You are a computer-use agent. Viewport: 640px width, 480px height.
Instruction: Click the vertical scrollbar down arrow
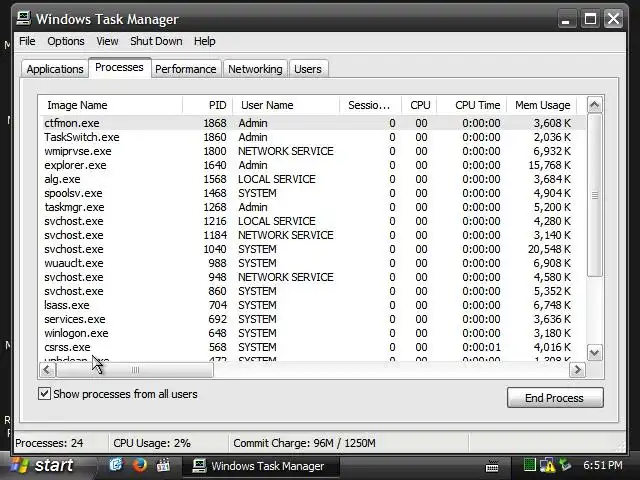coord(594,353)
